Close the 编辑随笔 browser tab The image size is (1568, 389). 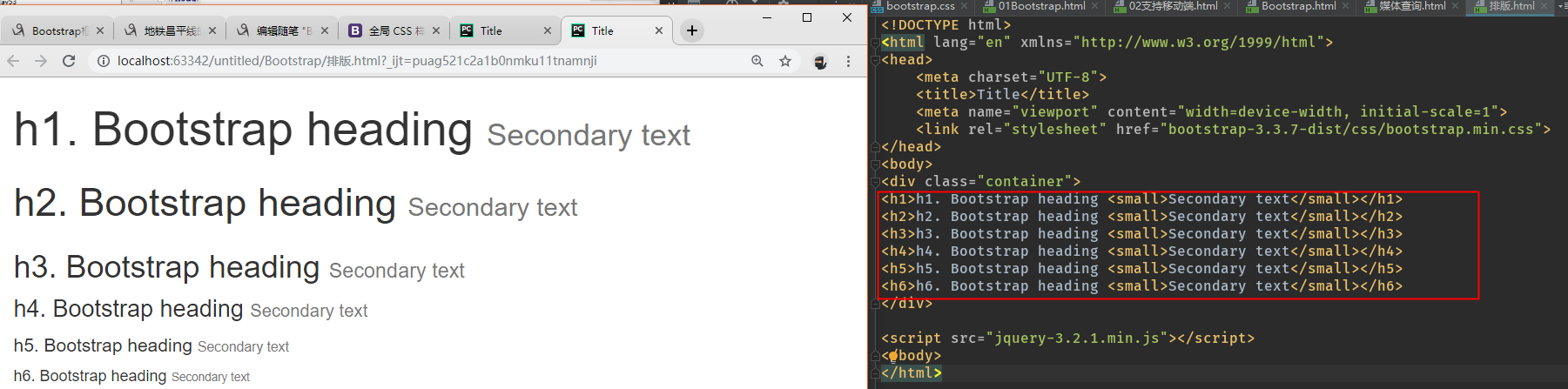point(325,30)
